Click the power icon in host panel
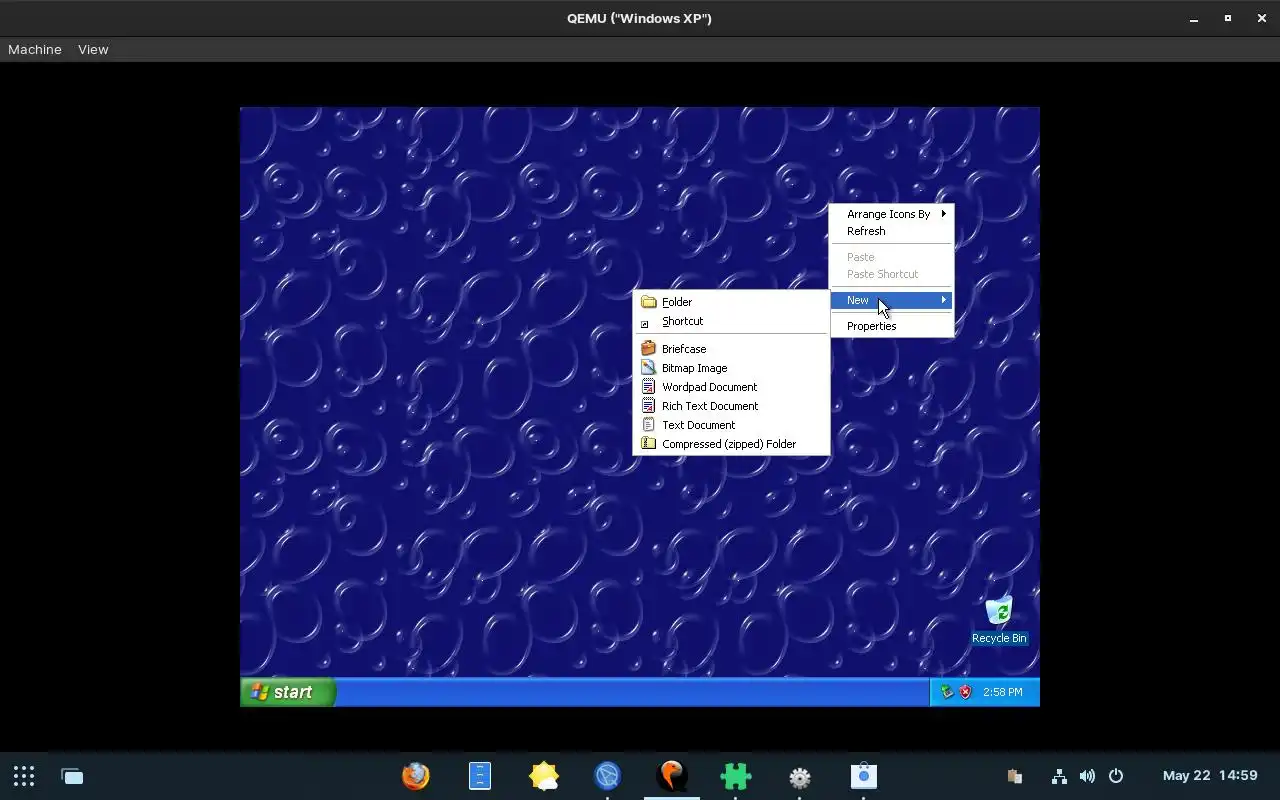Viewport: 1280px width, 800px height. point(1116,776)
